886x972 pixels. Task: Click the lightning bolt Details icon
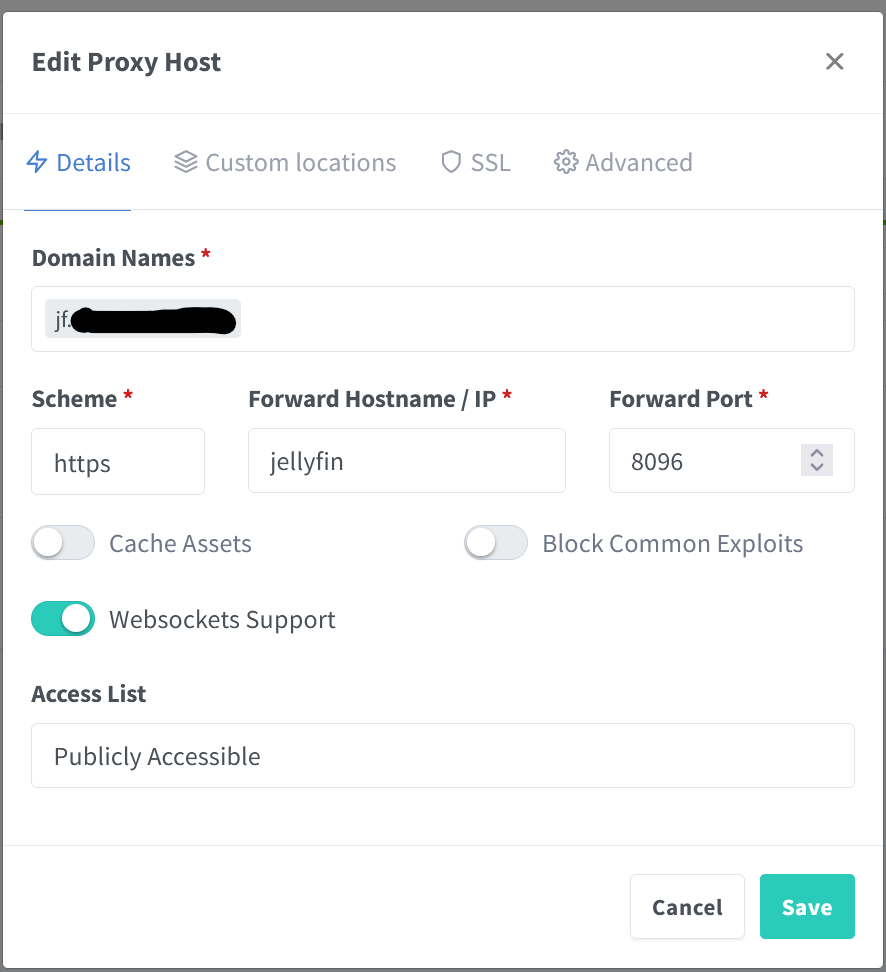tap(37, 162)
